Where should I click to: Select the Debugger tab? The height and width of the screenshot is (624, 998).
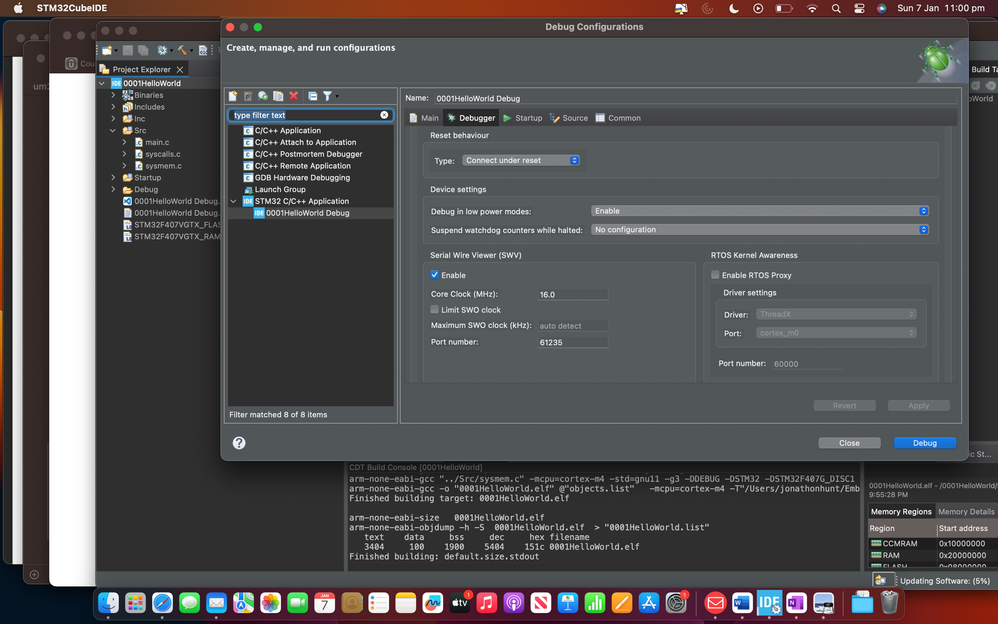[x=471, y=118]
